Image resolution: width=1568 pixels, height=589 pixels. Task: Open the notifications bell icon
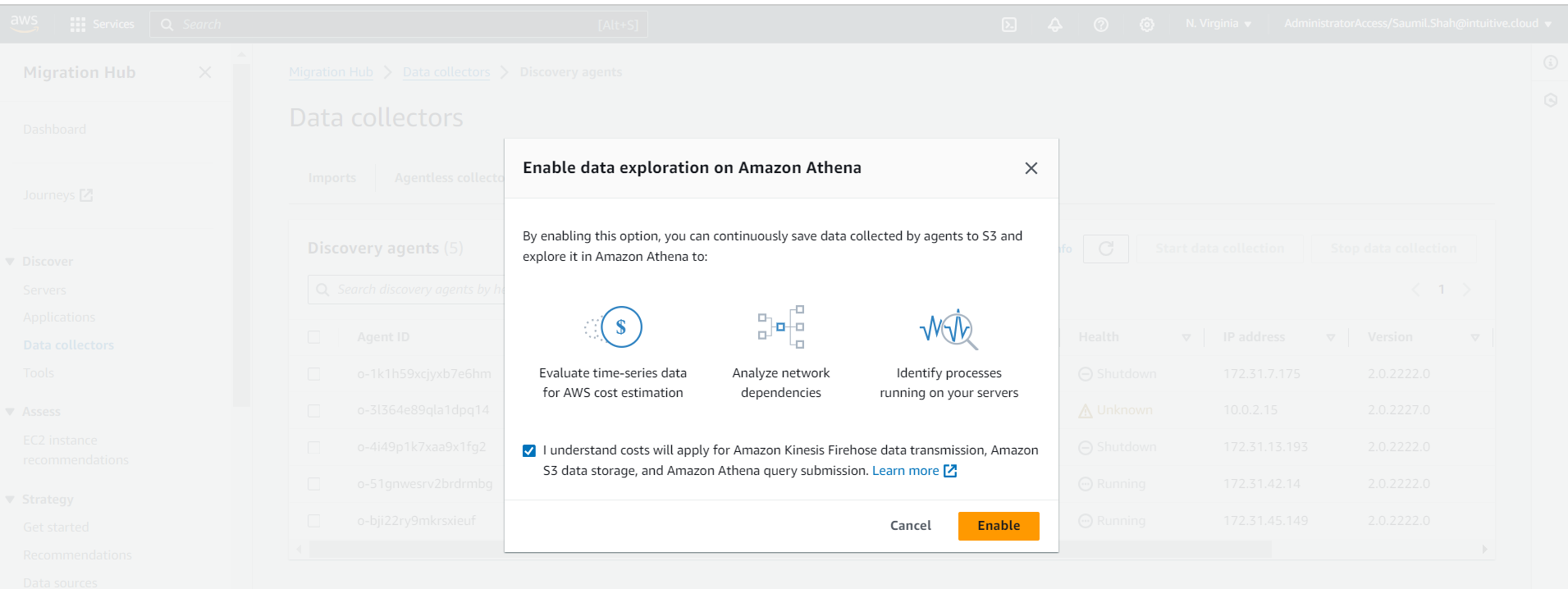1055,25
